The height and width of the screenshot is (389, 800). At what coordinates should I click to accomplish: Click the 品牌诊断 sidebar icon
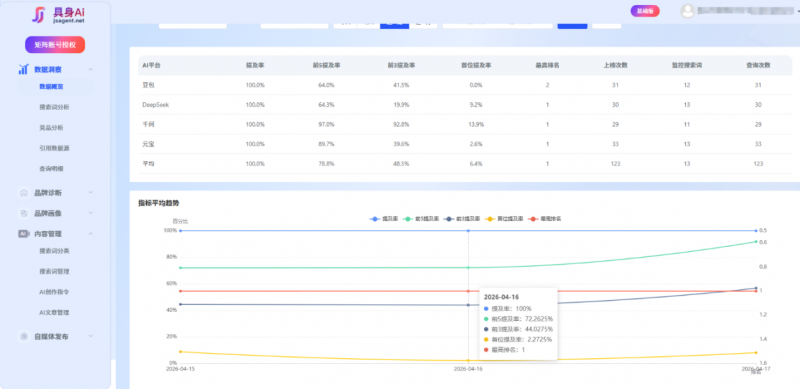click(x=23, y=193)
